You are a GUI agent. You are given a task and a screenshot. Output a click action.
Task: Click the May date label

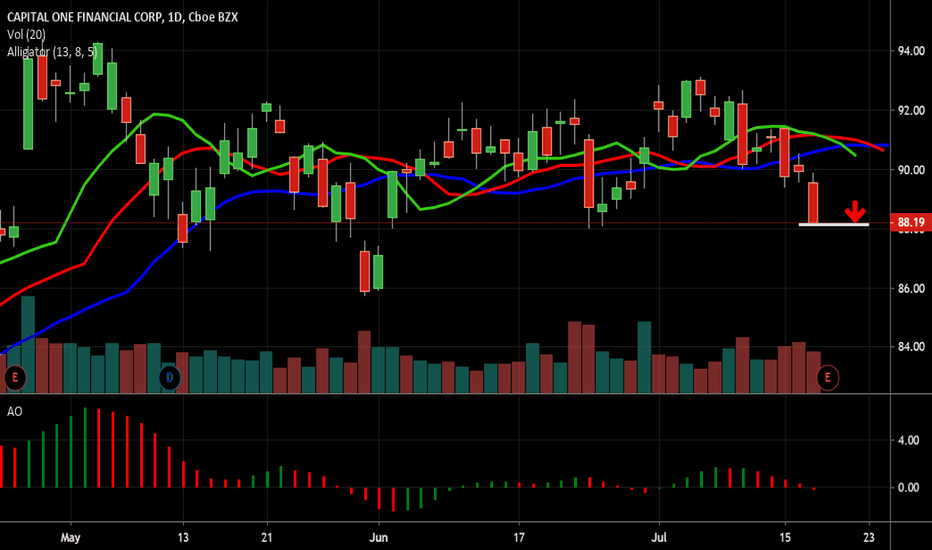[x=70, y=538]
